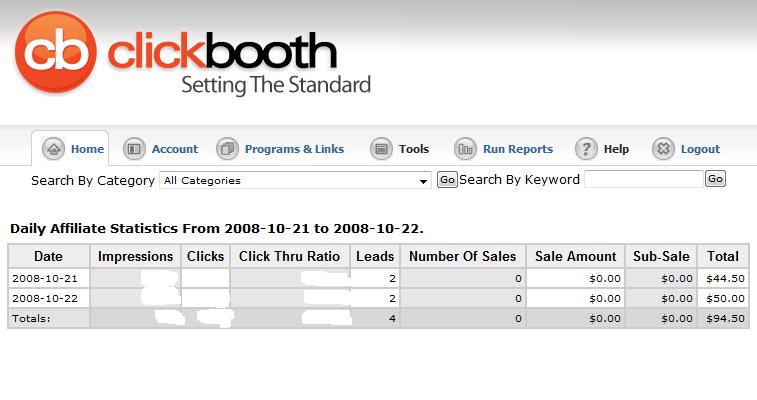This screenshot has height=400, width=757.
Task: Open the Run Reports menu
Action: (517, 149)
